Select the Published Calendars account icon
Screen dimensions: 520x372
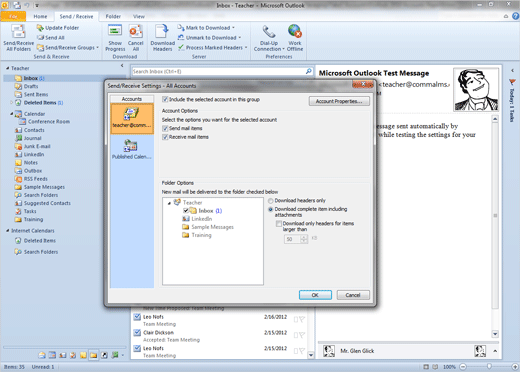[131, 145]
